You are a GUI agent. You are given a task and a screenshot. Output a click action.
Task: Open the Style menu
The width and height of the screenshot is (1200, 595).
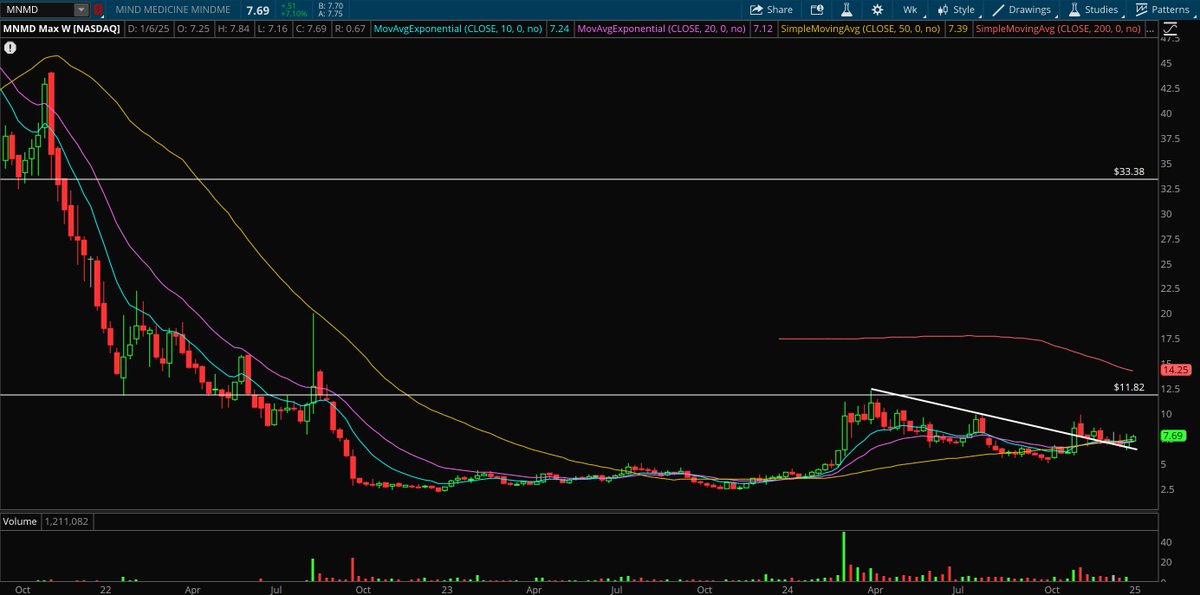tap(957, 9)
